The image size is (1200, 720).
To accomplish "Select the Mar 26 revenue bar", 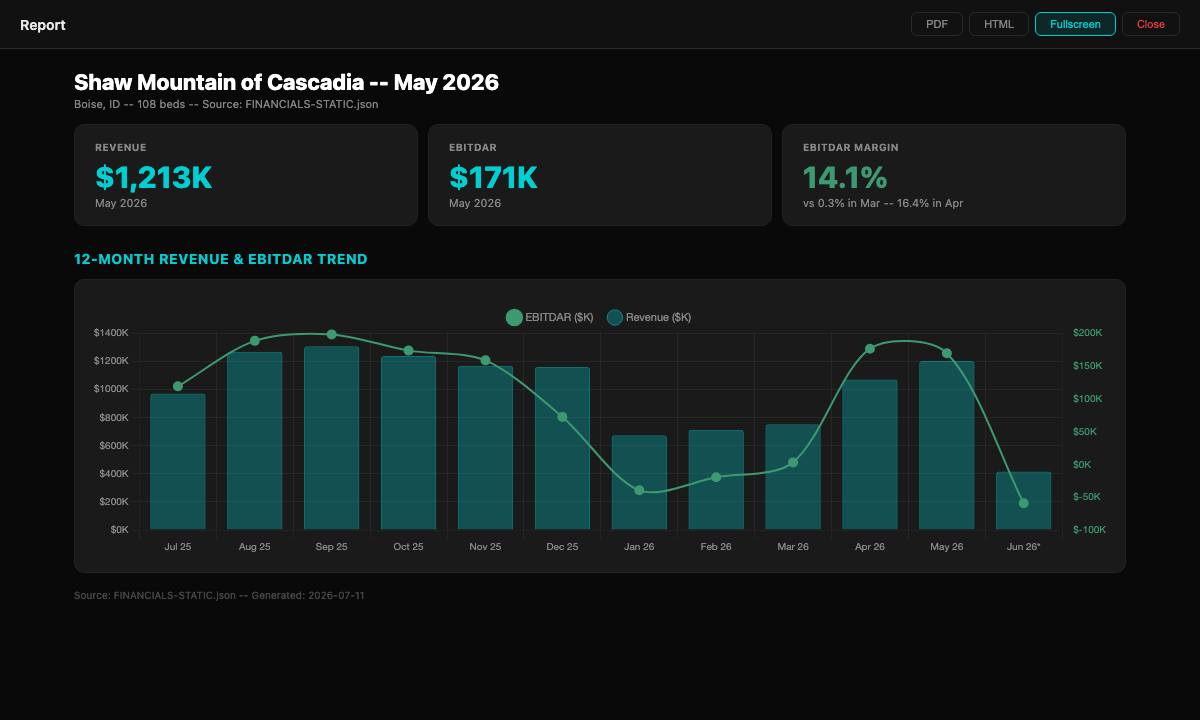I will click(x=793, y=477).
